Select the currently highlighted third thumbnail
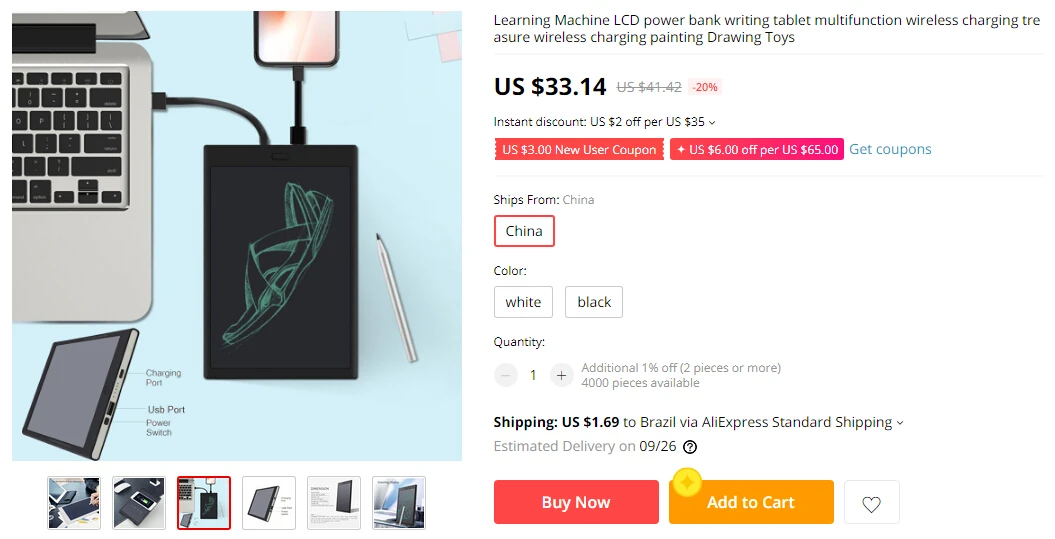 coord(204,503)
